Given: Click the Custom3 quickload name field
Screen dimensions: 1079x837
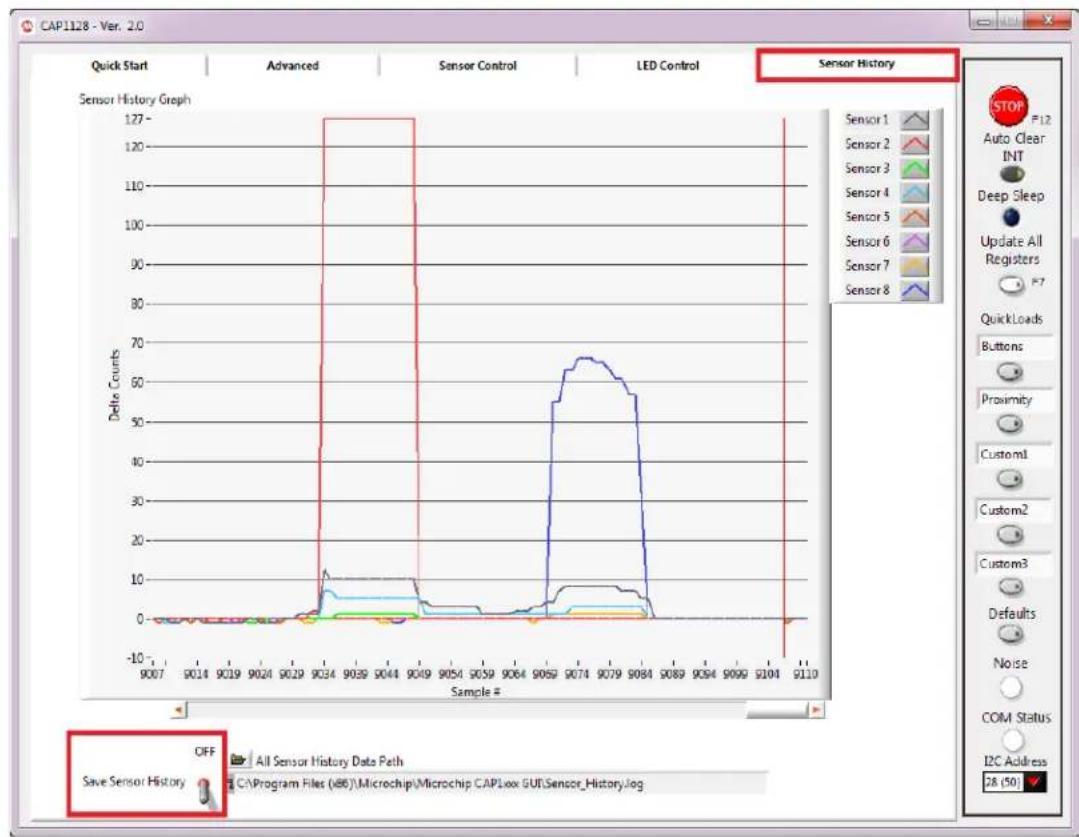Looking at the screenshot, I should pyautogui.click(x=1013, y=564).
